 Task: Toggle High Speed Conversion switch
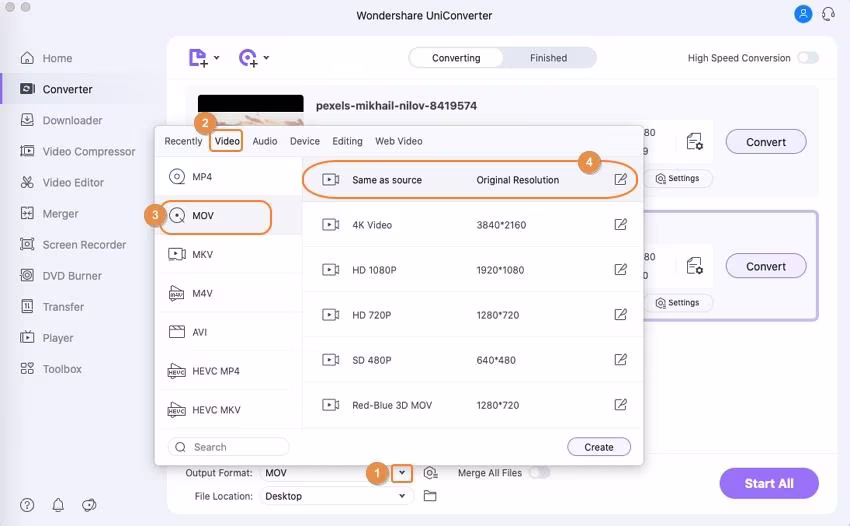[x=808, y=57]
